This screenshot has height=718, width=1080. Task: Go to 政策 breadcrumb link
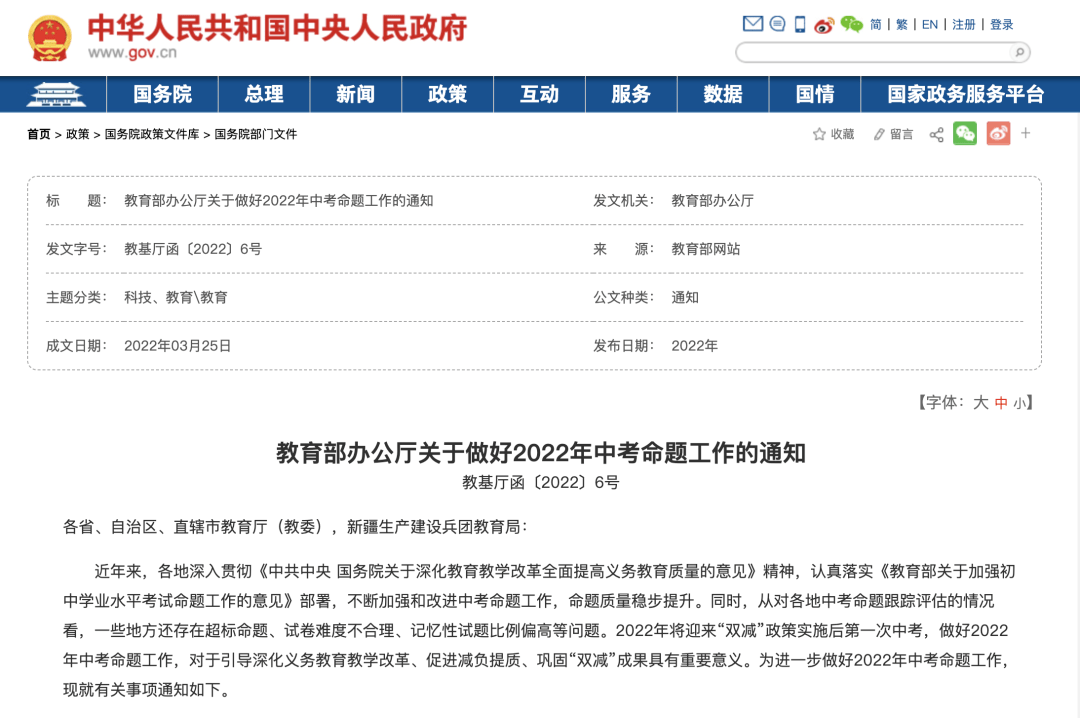point(78,134)
